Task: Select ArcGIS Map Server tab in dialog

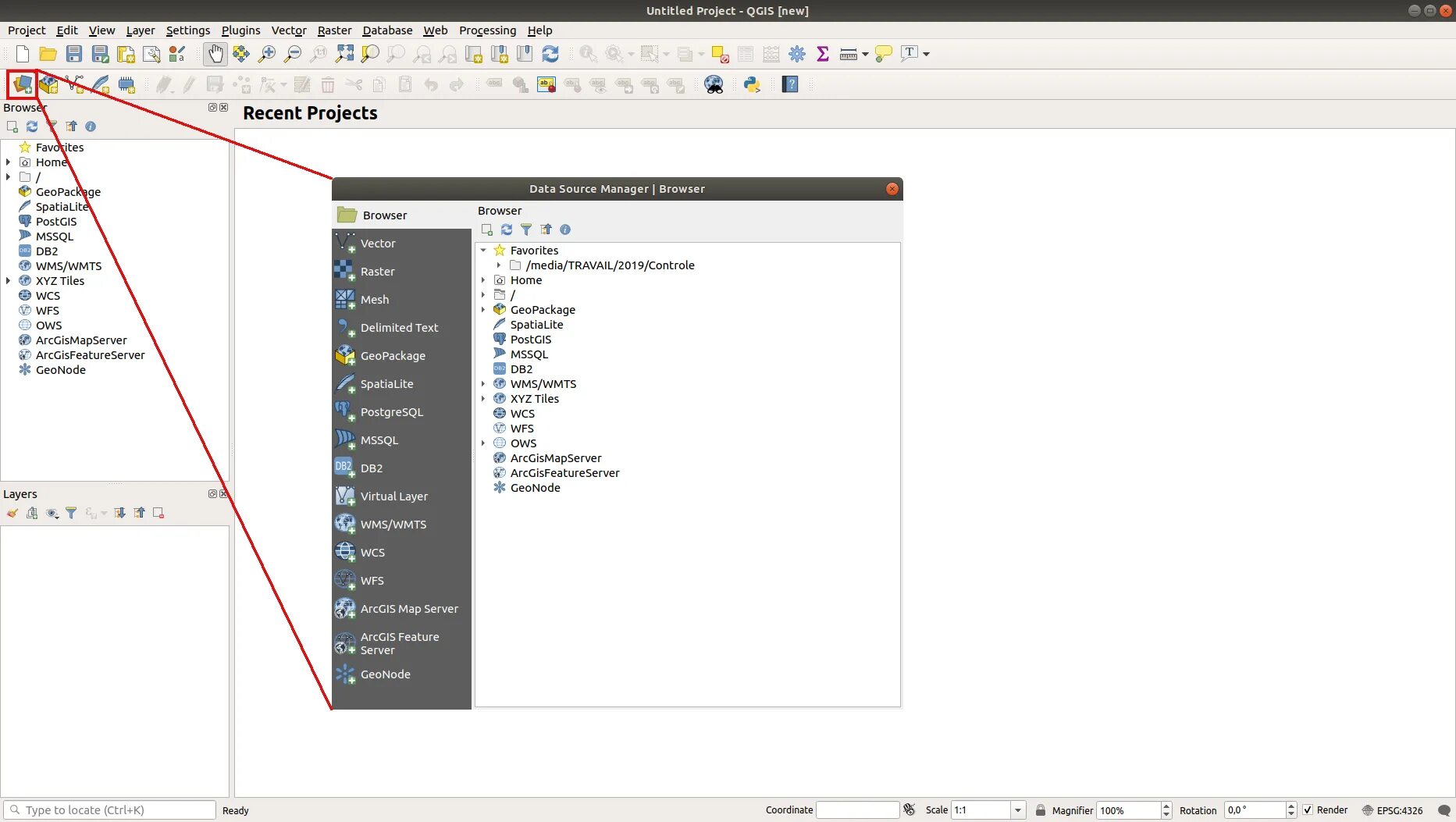Action: pyautogui.click(x=401, y=609)
